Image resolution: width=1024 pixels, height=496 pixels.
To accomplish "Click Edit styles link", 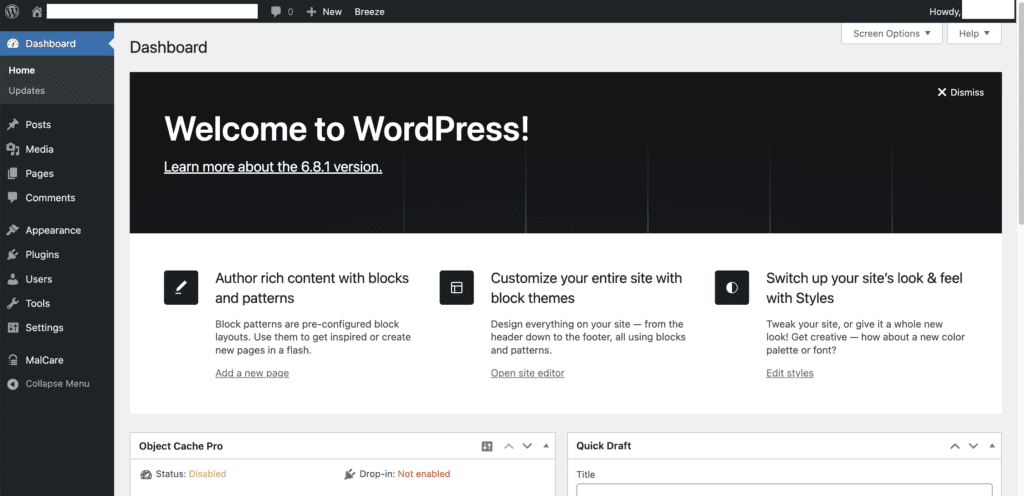I will [790, 373].
